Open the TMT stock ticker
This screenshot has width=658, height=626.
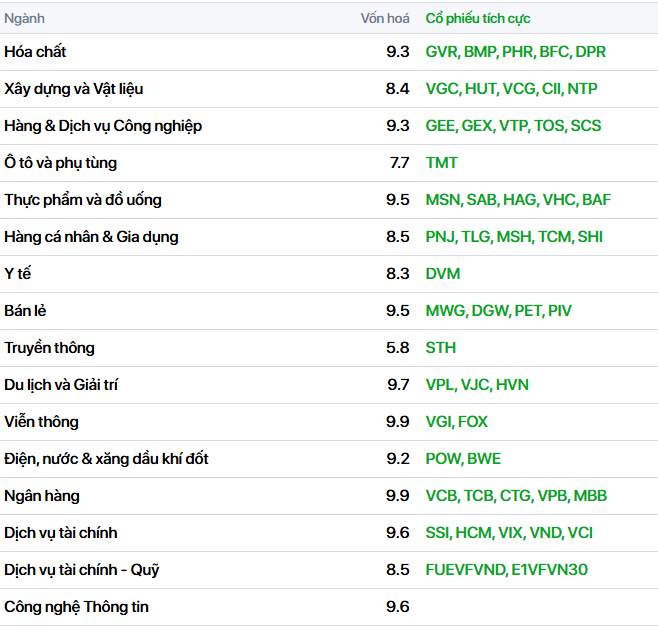point(442,163)
